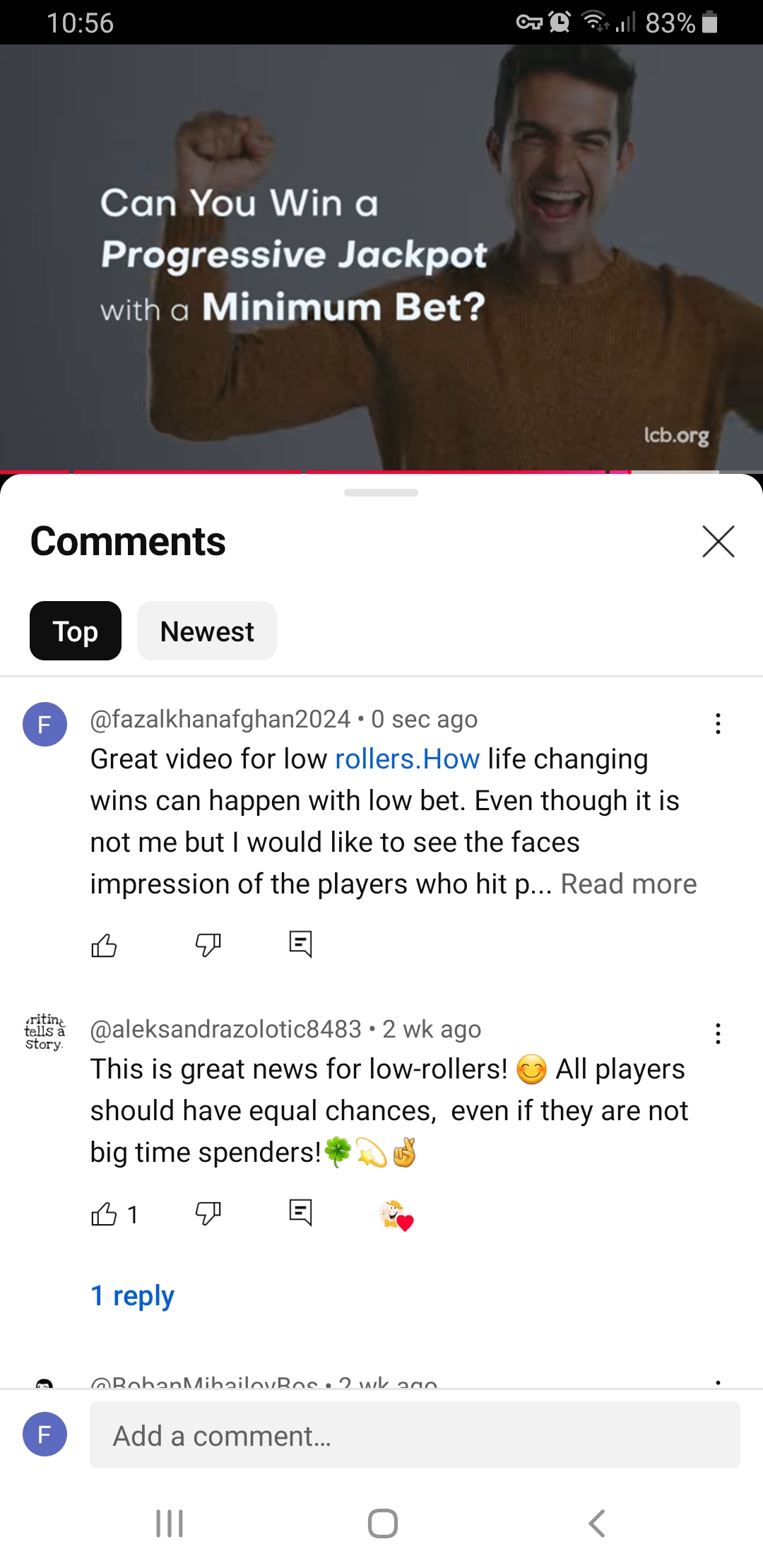Like the fazalkhanafghan2024 comment

coord(104,945)
